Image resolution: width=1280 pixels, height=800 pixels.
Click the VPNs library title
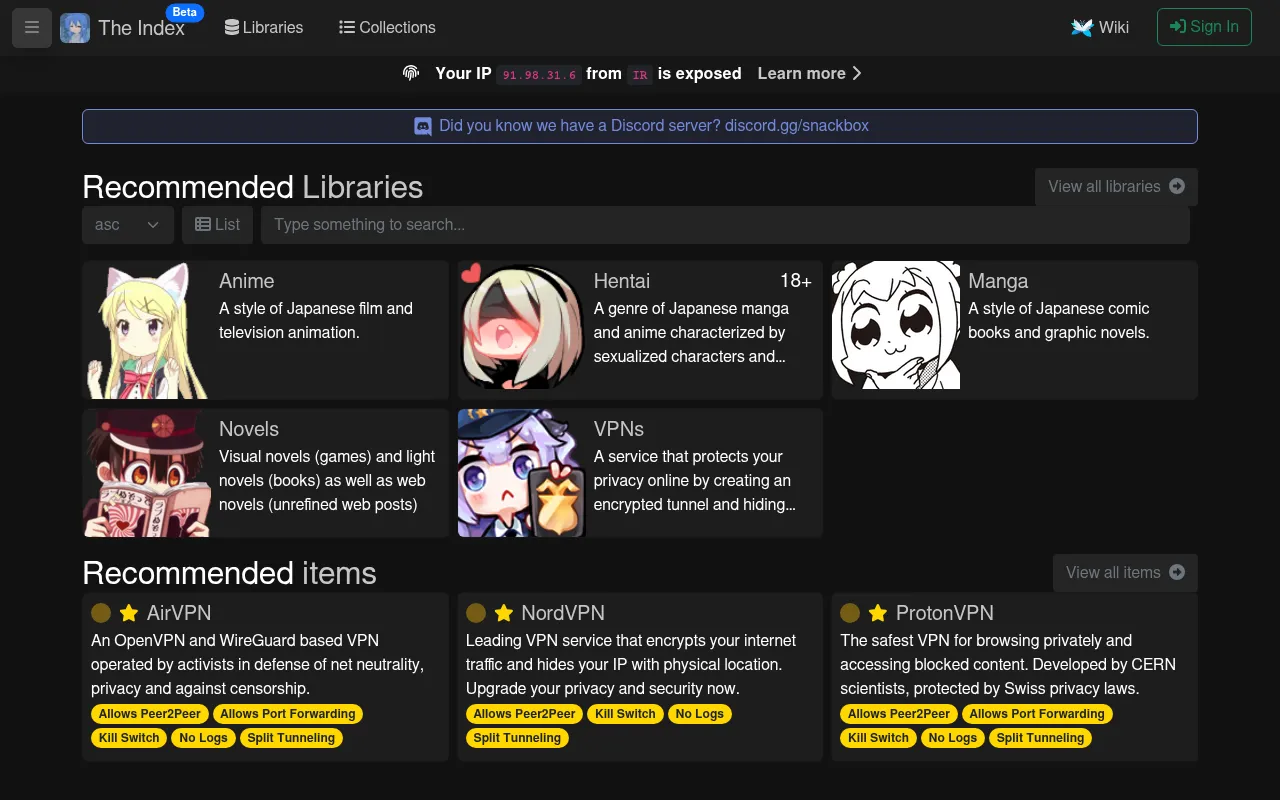(619, 429)
